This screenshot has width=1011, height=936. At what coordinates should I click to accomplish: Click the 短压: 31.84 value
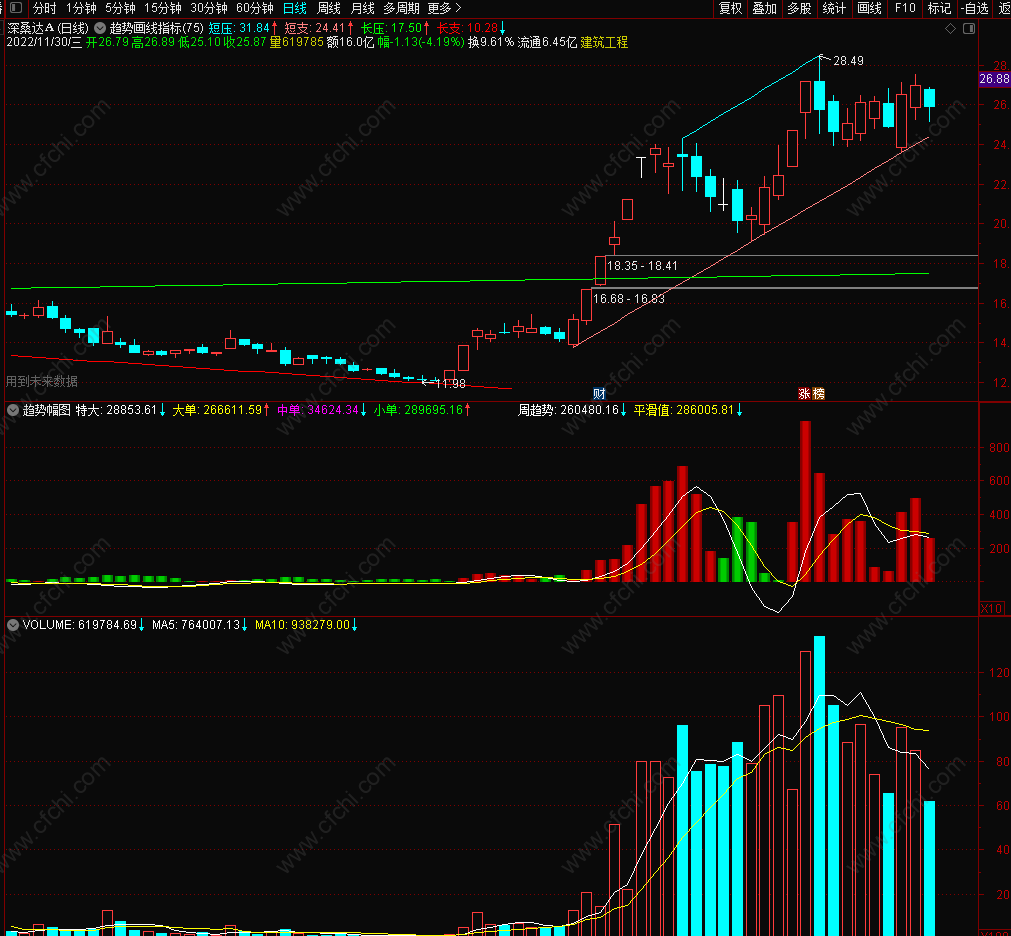tap(242, 28)
